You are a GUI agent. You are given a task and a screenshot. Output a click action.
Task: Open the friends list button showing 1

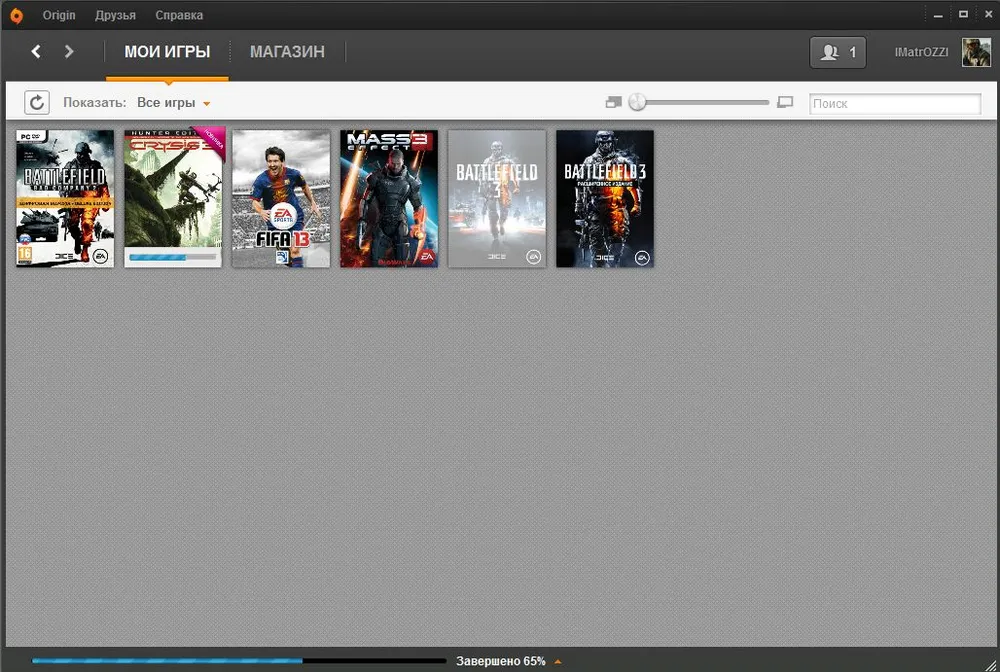(838, 52)
